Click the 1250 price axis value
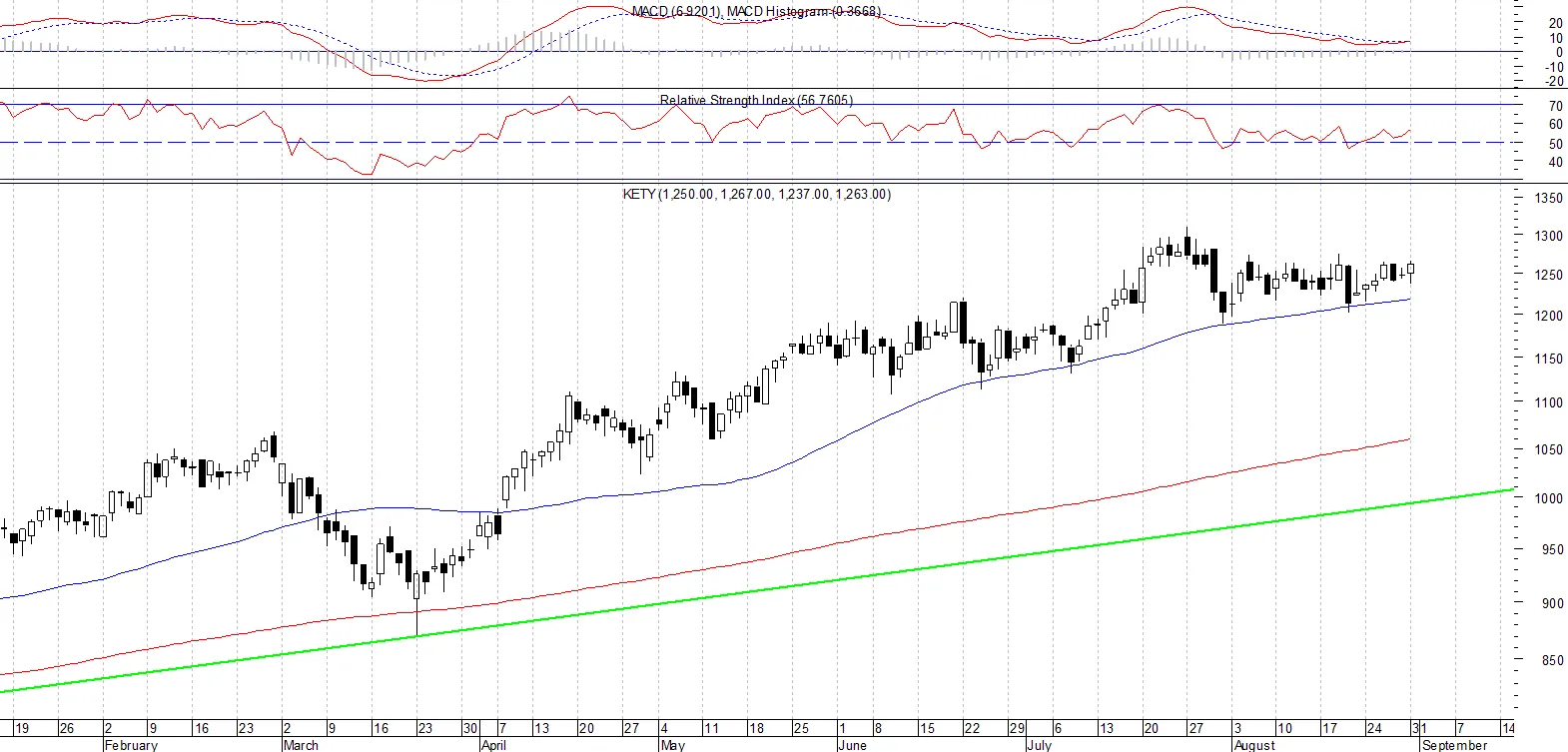 (1549, 276)
